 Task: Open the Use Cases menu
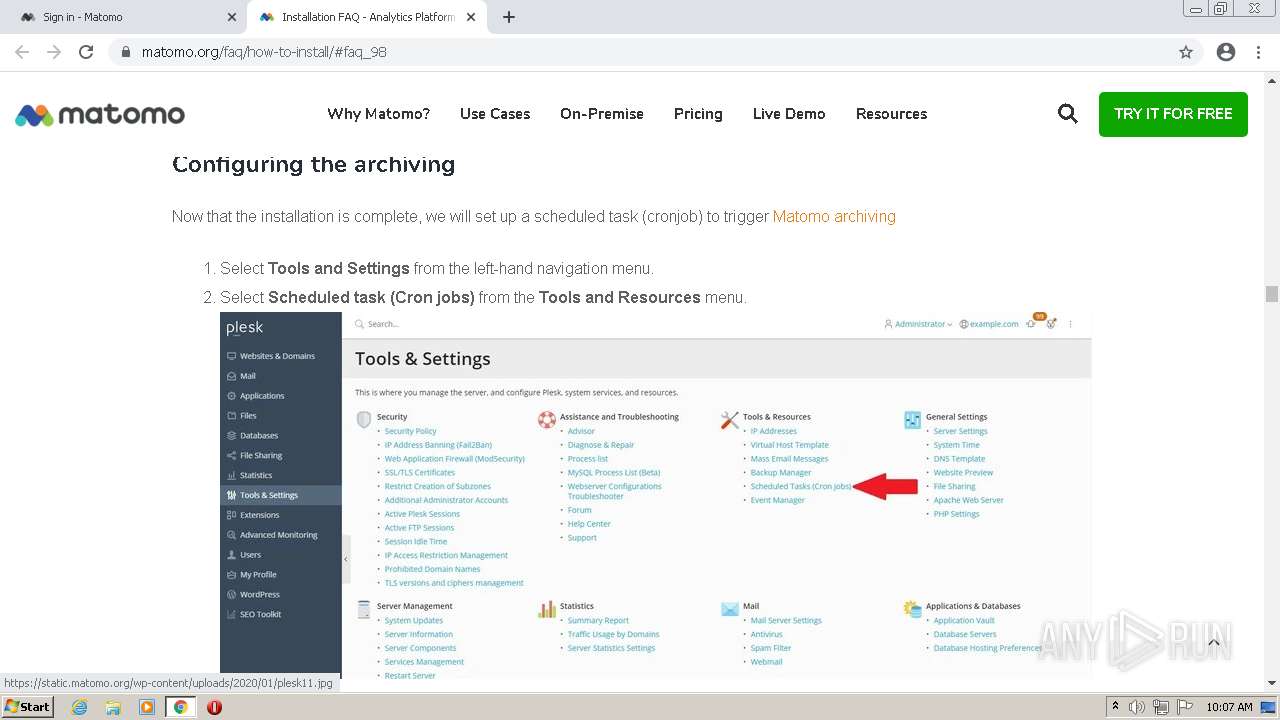pos(495,114)
